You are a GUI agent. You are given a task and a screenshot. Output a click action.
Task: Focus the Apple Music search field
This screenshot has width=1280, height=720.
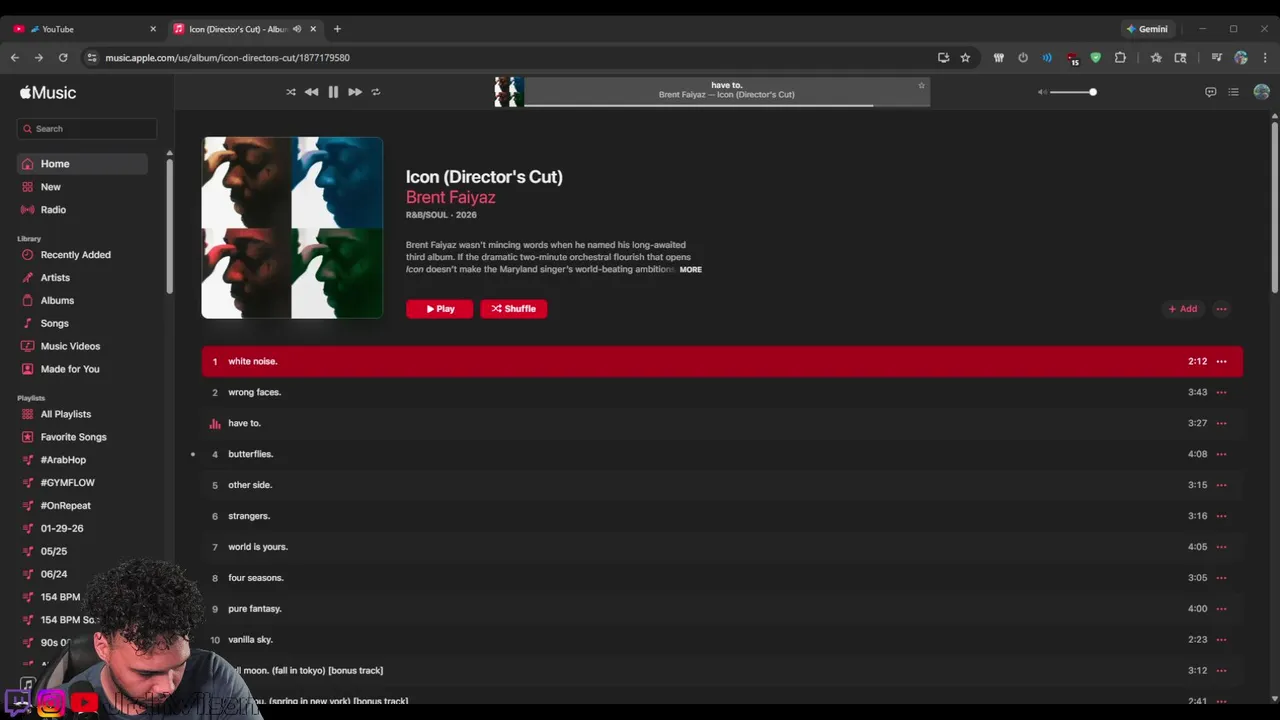[87, 128]
